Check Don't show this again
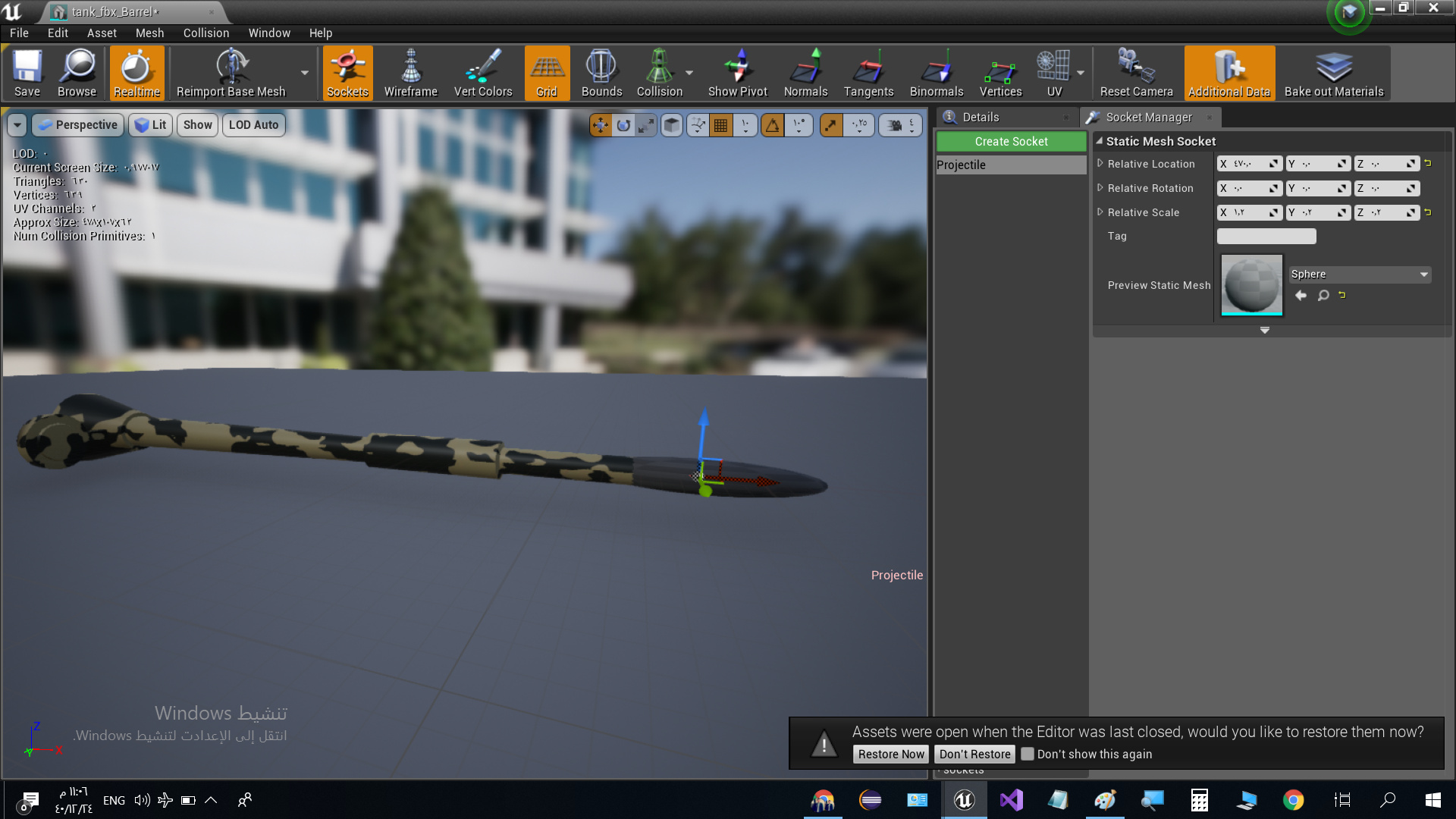Image resolution: width=1456 pixels, height=819 pixels. pyautogui.click(x=1028, y=754)
